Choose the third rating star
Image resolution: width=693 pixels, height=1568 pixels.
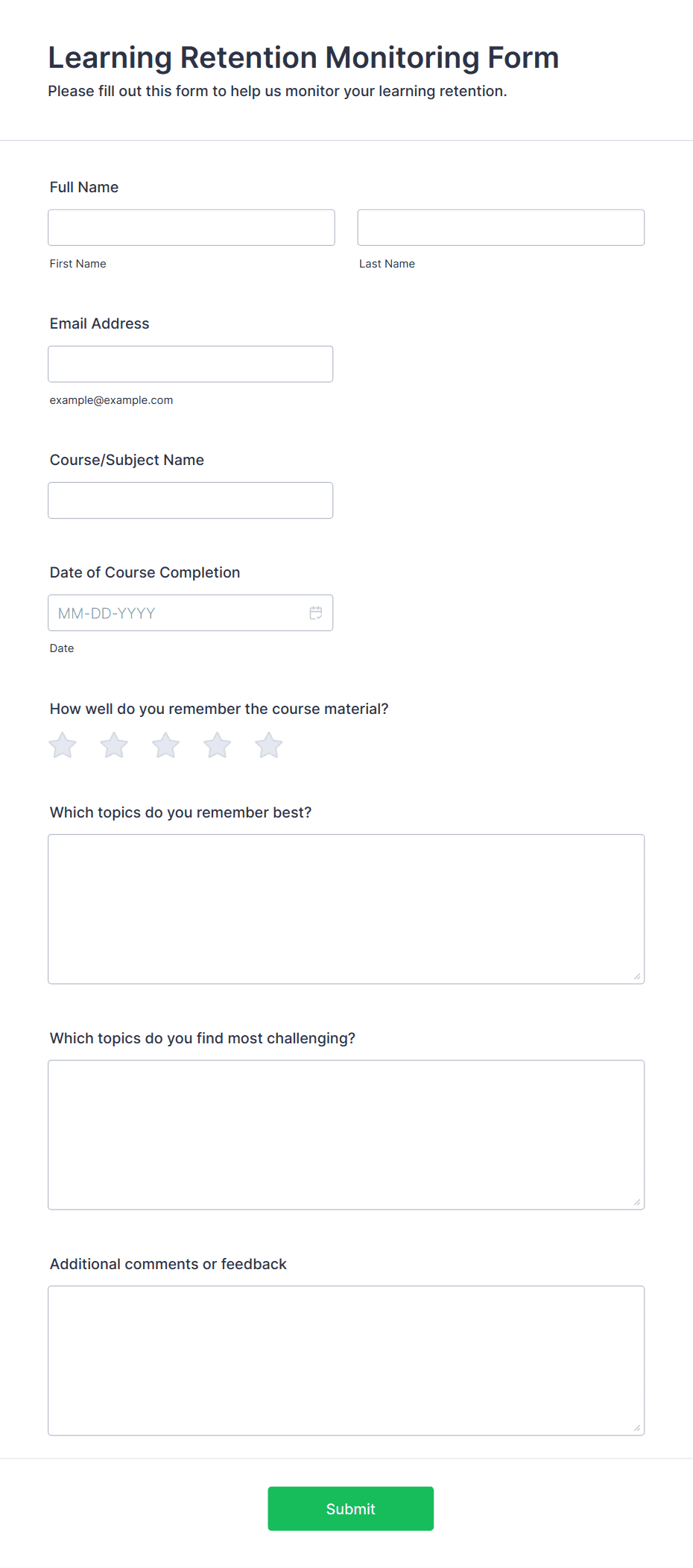click(x=165, y=745)
